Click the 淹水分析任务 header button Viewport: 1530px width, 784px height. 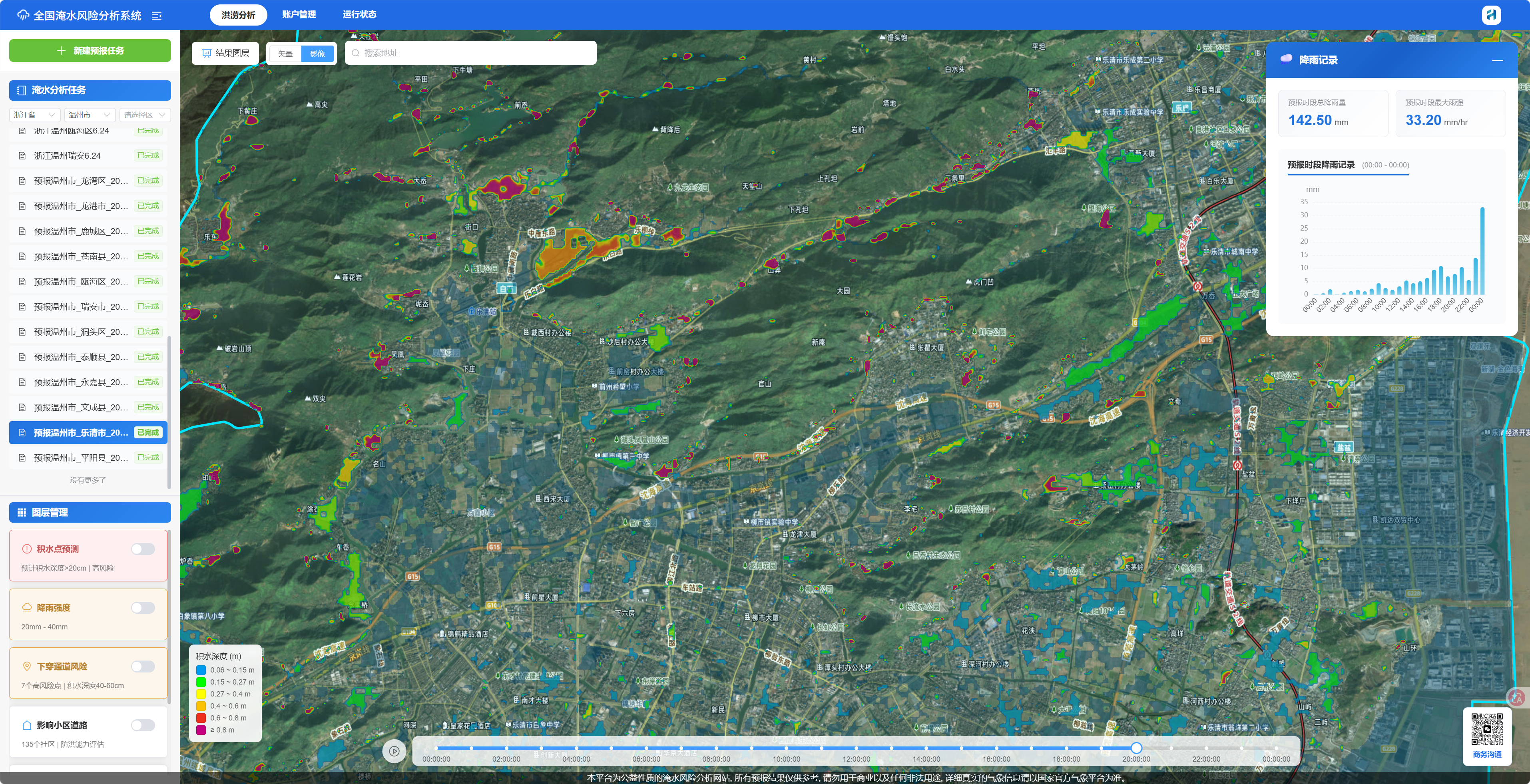coord(90,90)
